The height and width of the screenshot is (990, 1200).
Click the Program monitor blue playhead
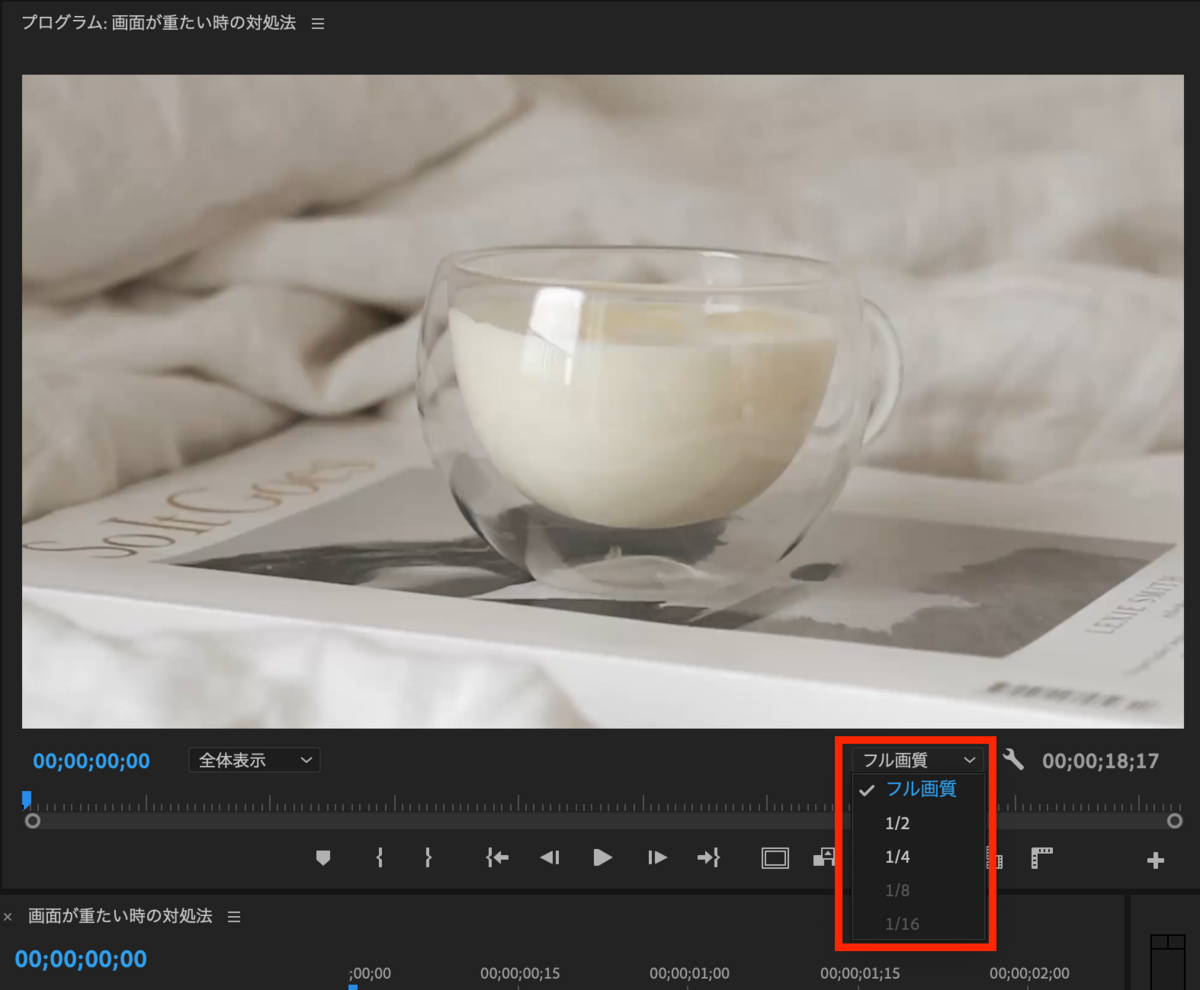click(x=27, y=799)
